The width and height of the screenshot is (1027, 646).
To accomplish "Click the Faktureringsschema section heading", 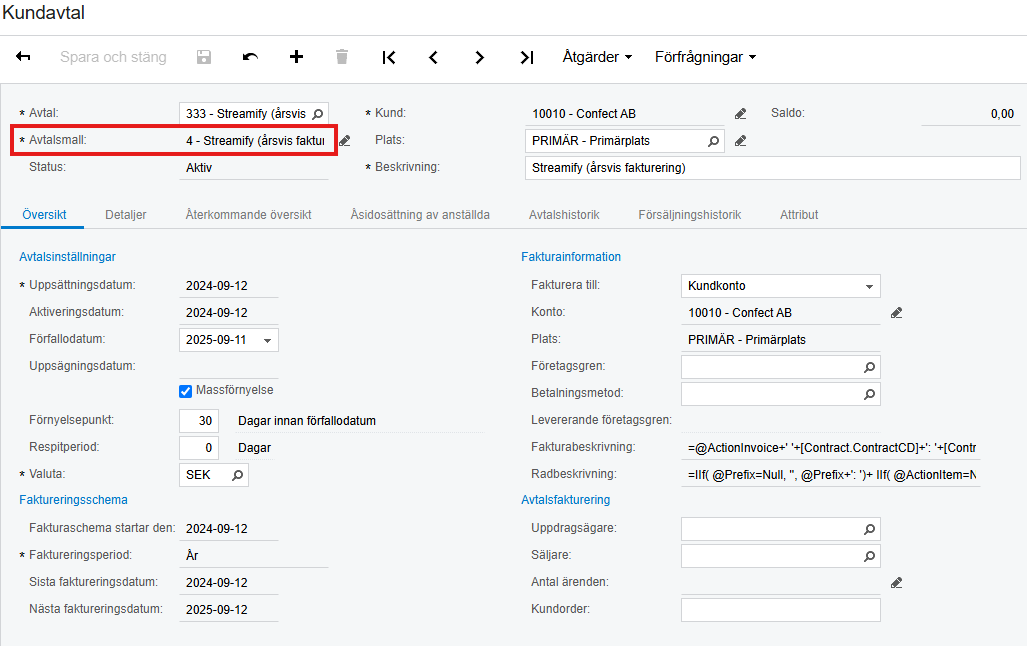I will click(73, 500).
